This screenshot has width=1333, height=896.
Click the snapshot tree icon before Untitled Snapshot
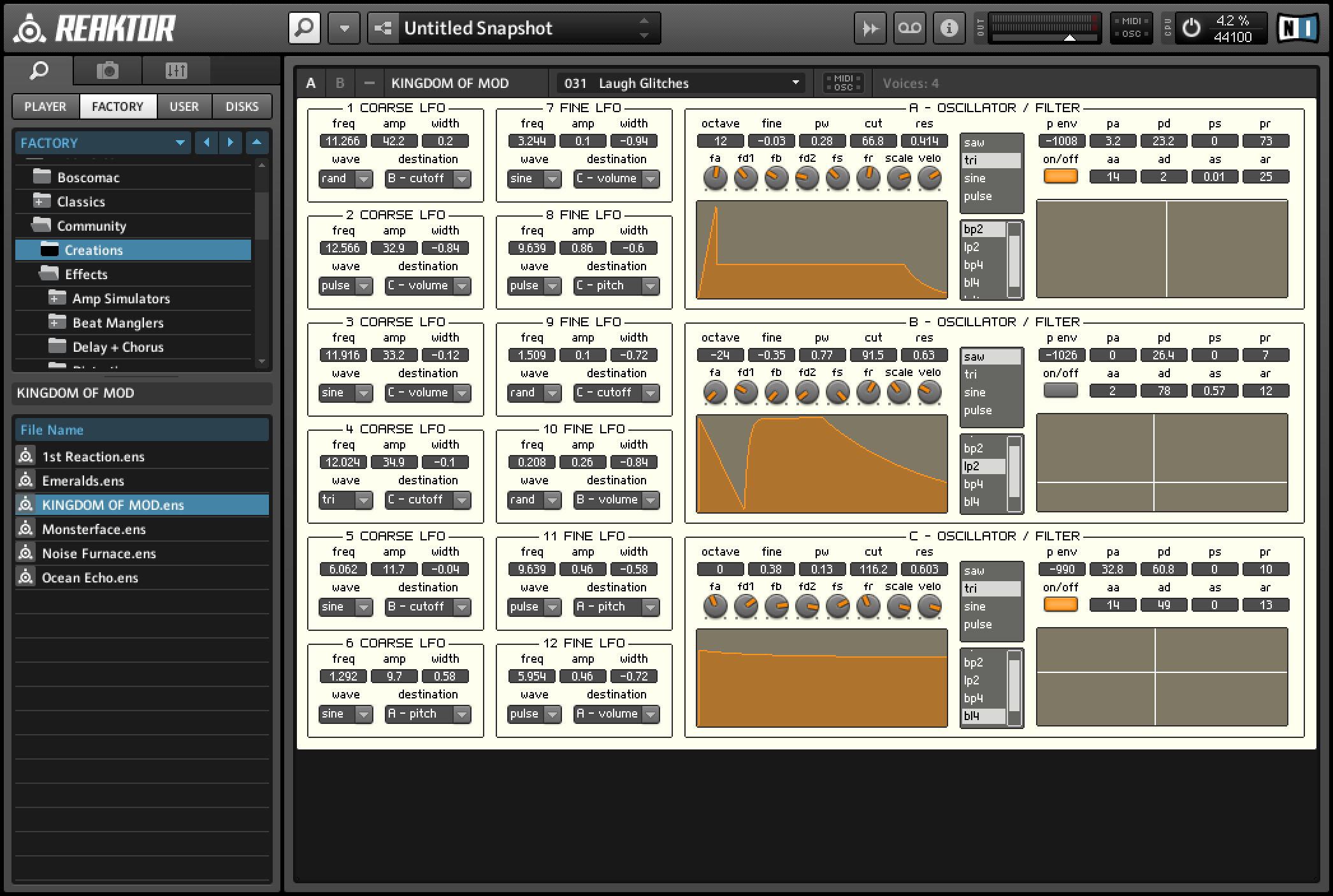383,29
